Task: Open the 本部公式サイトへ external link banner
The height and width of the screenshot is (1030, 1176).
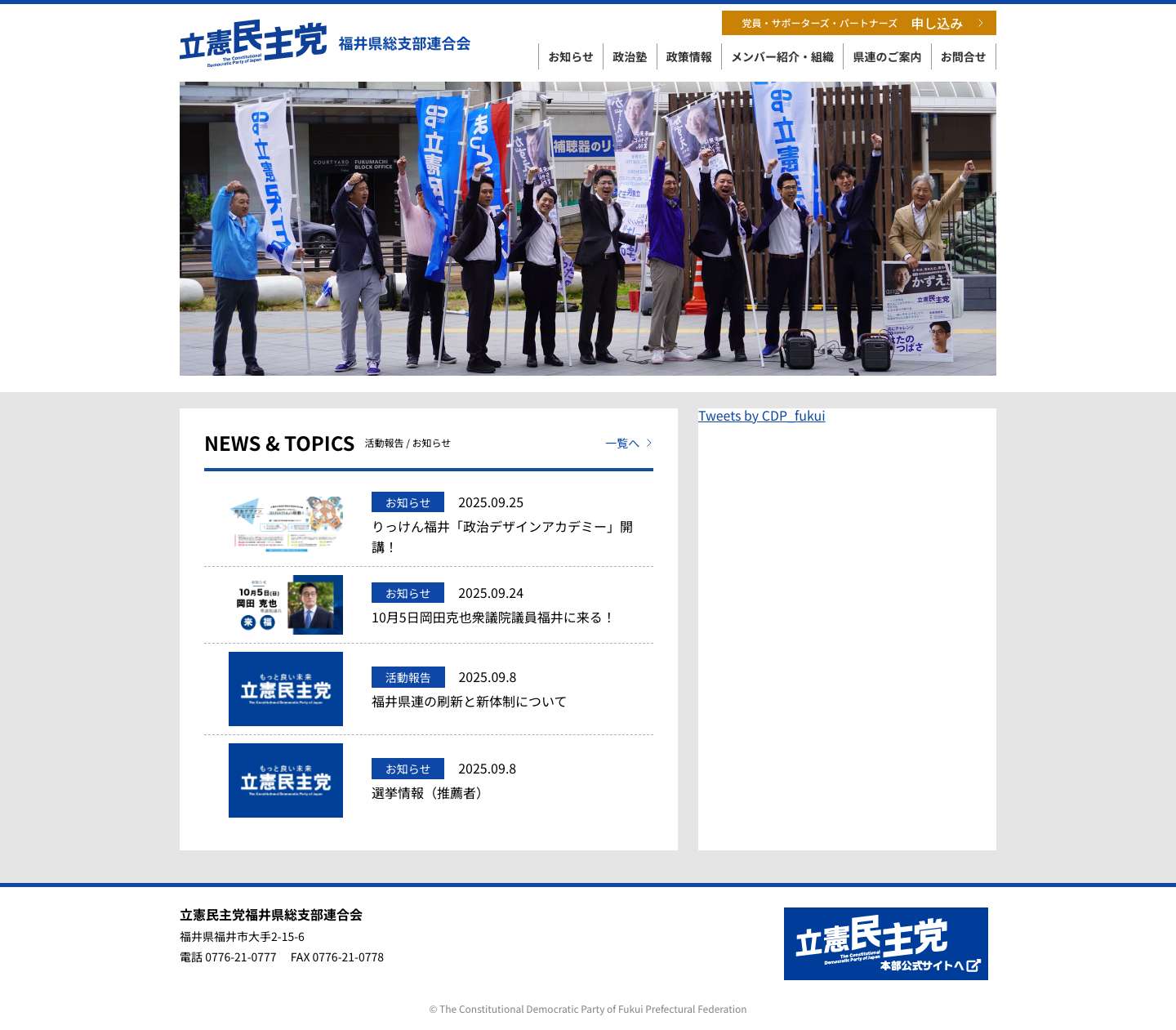Action: pyautogui.click(x=885, y=943)
